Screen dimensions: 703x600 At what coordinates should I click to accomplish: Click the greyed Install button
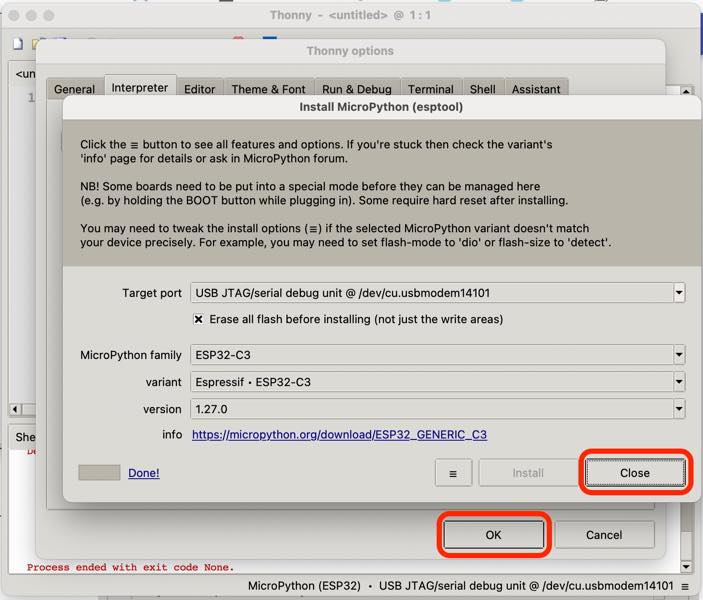tap(528, 473)
